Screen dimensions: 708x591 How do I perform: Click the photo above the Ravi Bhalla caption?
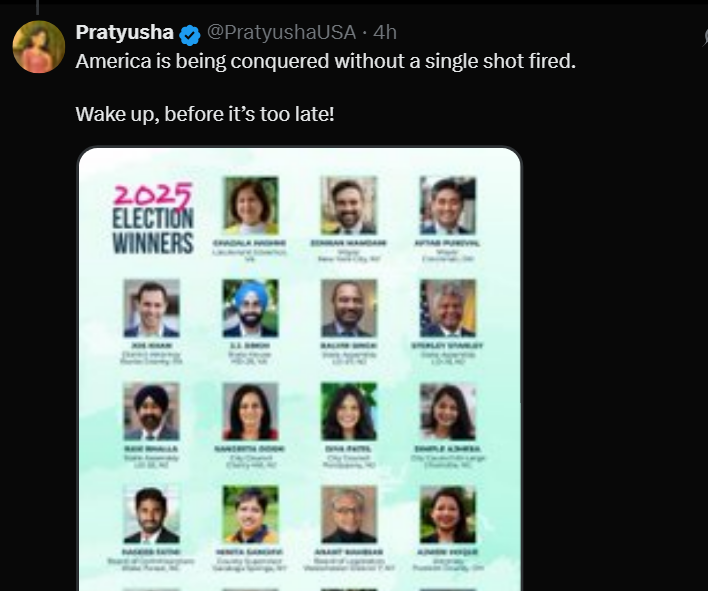click(152, 412)
